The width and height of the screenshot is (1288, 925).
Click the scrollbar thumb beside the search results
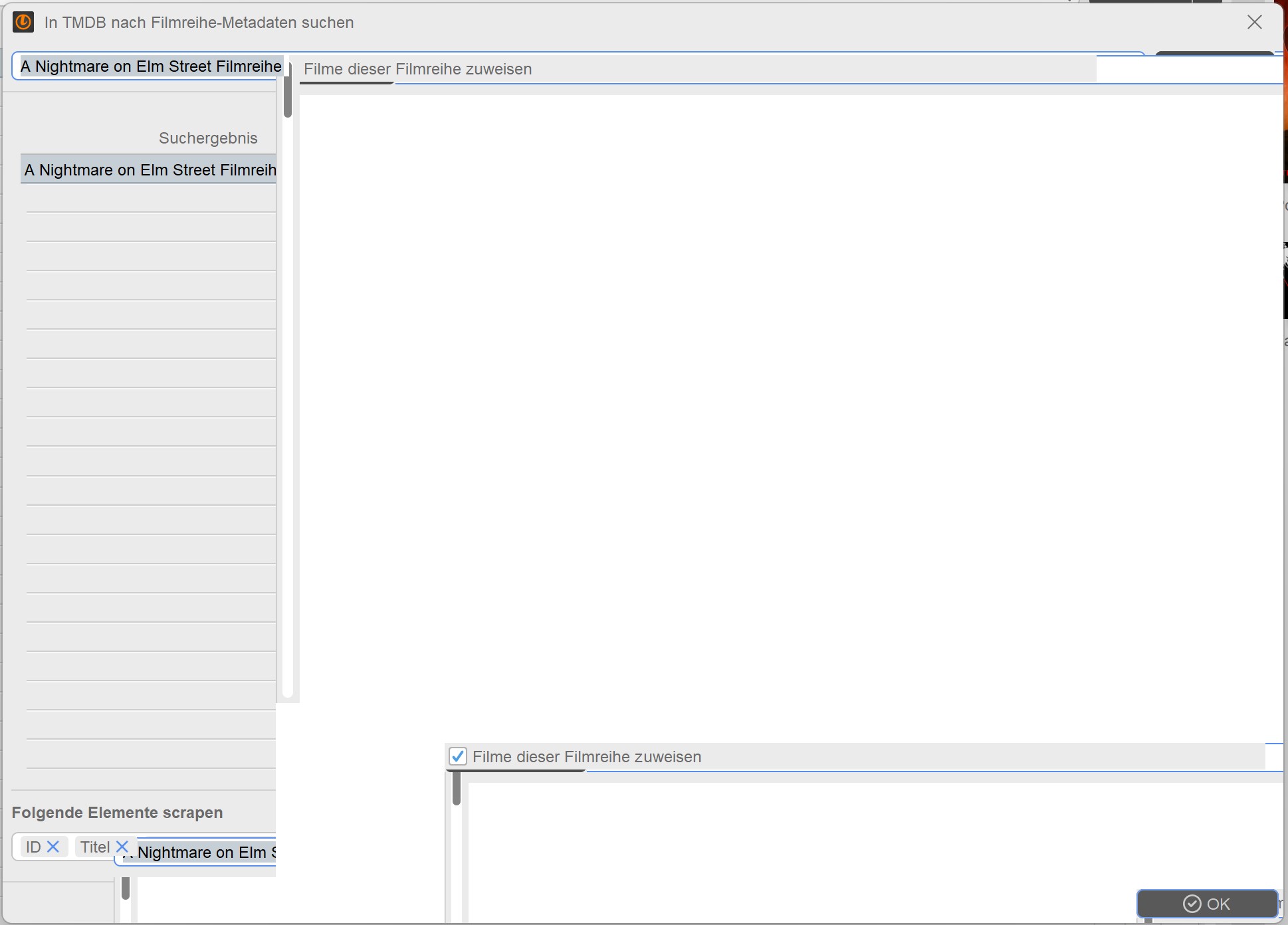pyautogui.click(x=288, y=90)
